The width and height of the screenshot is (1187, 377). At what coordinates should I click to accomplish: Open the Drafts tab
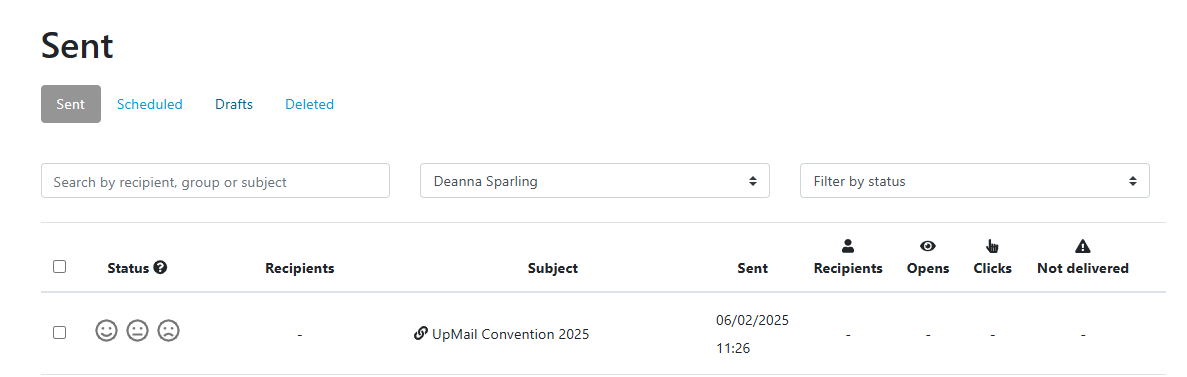tap(234, 104)
